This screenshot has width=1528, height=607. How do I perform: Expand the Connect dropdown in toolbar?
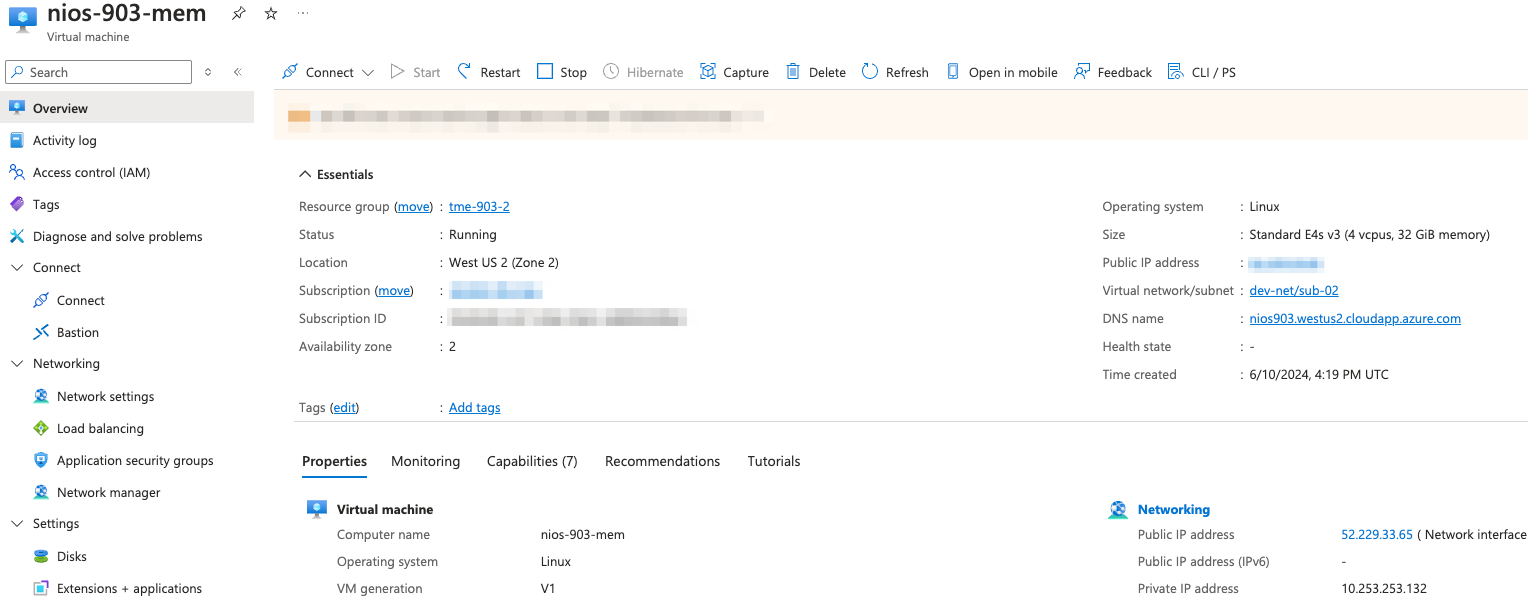click(368, 73)
